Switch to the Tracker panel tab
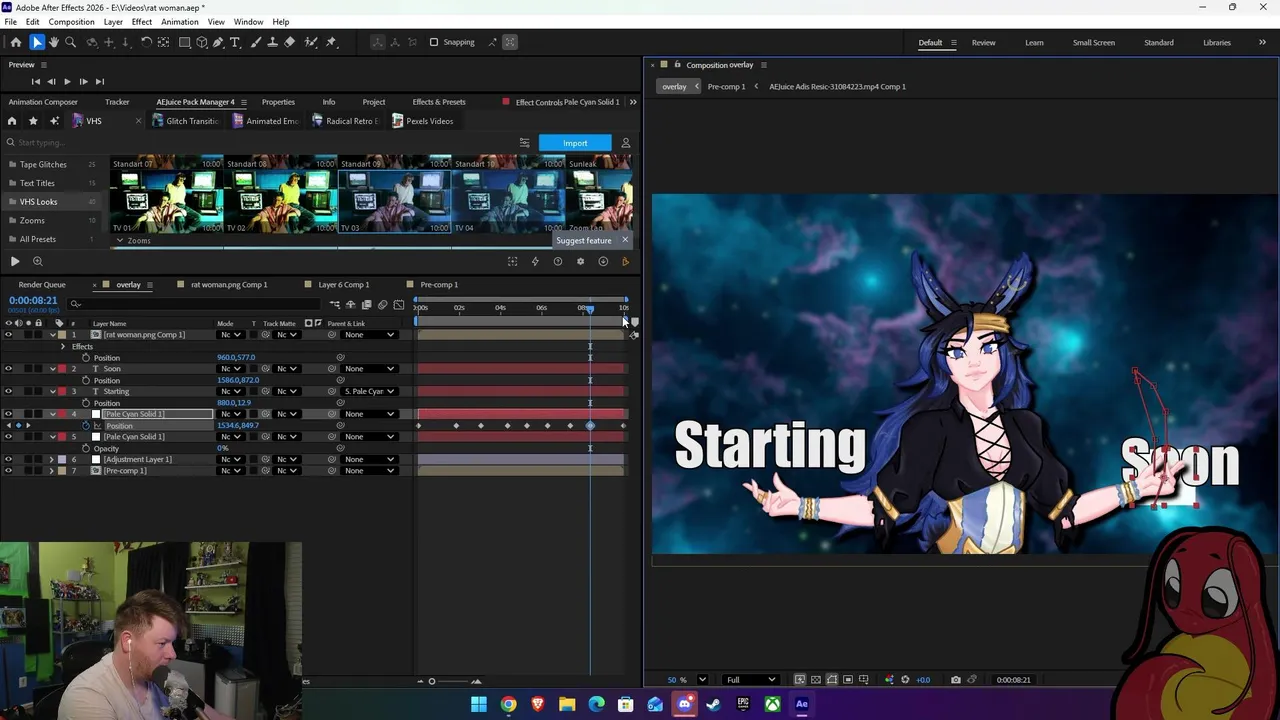Viewport: 1280px width, 720px height. coord(117,102)
